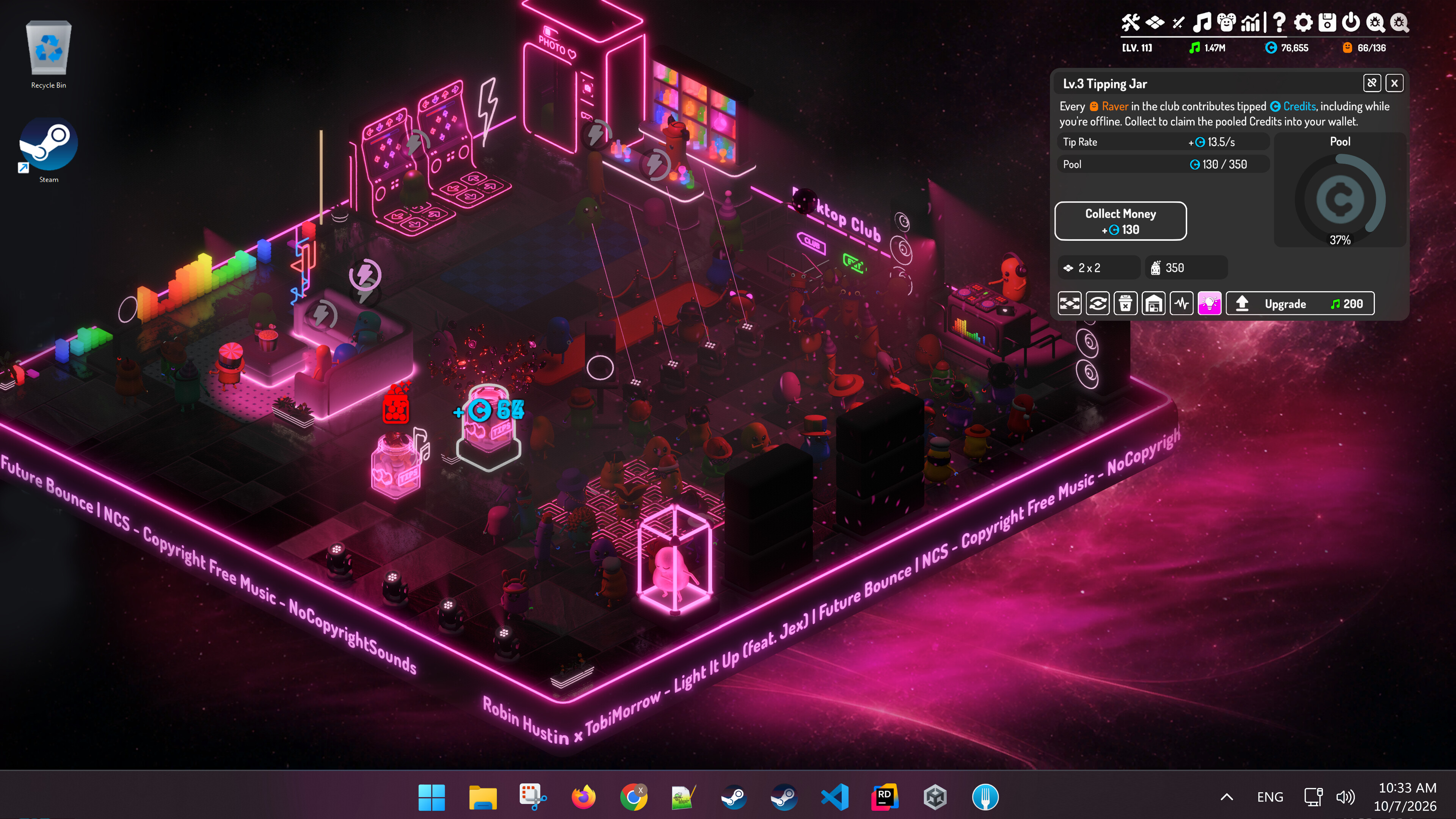Click the level XP progress bar under toolbar
This screenshot has height=819, width=1456.
pos(1265,37)
